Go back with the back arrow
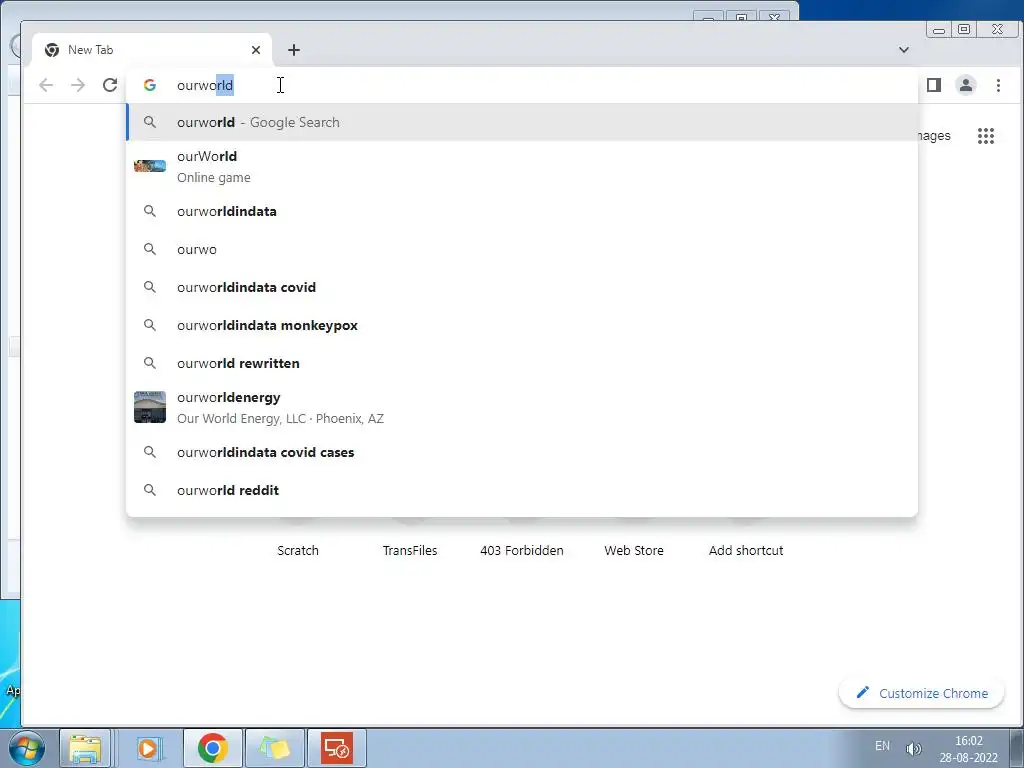The width and height of the screenshot is (1024, 768). pyautogui.click(x=46, y=85)
